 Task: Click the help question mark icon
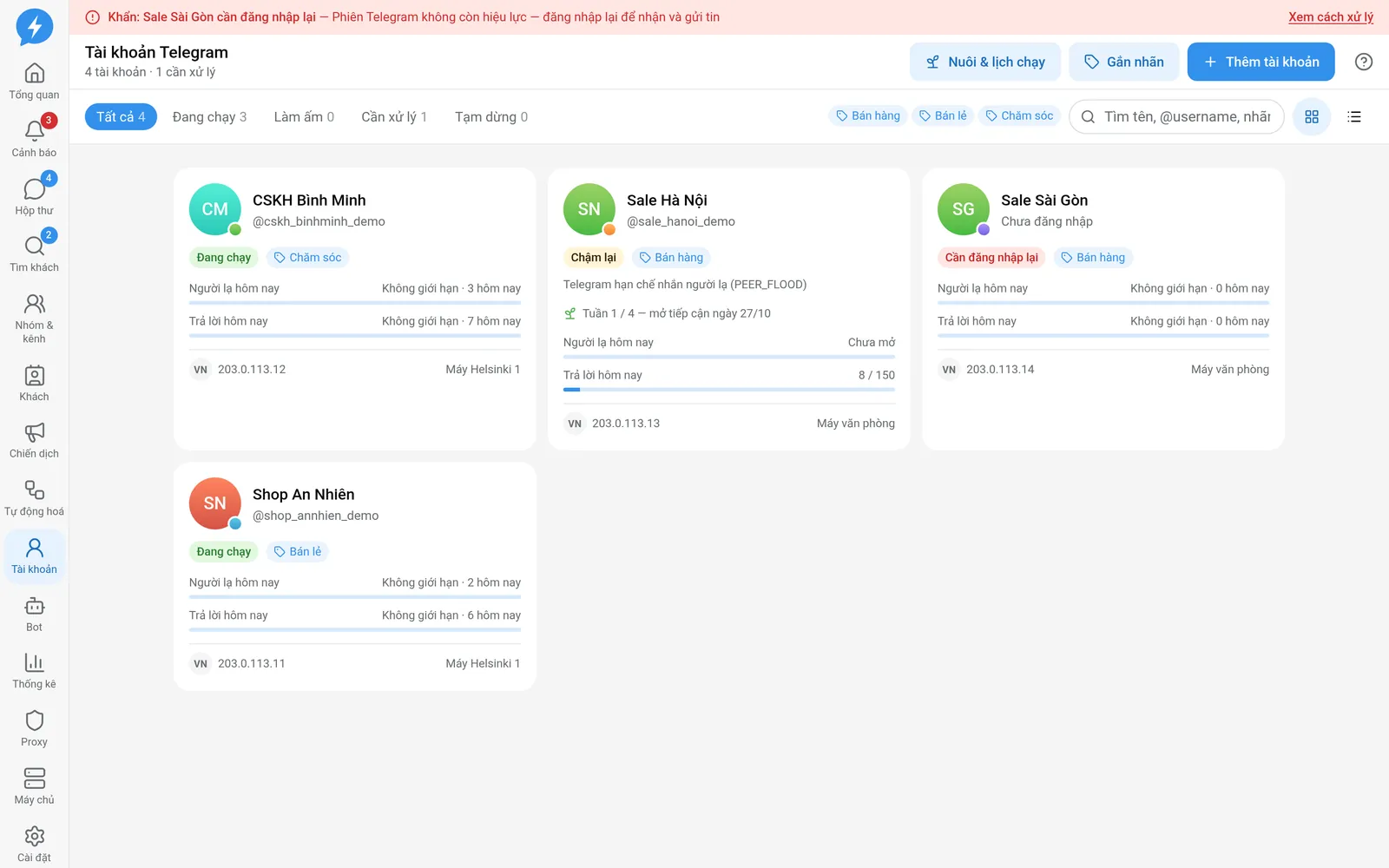click(1364, 62)
